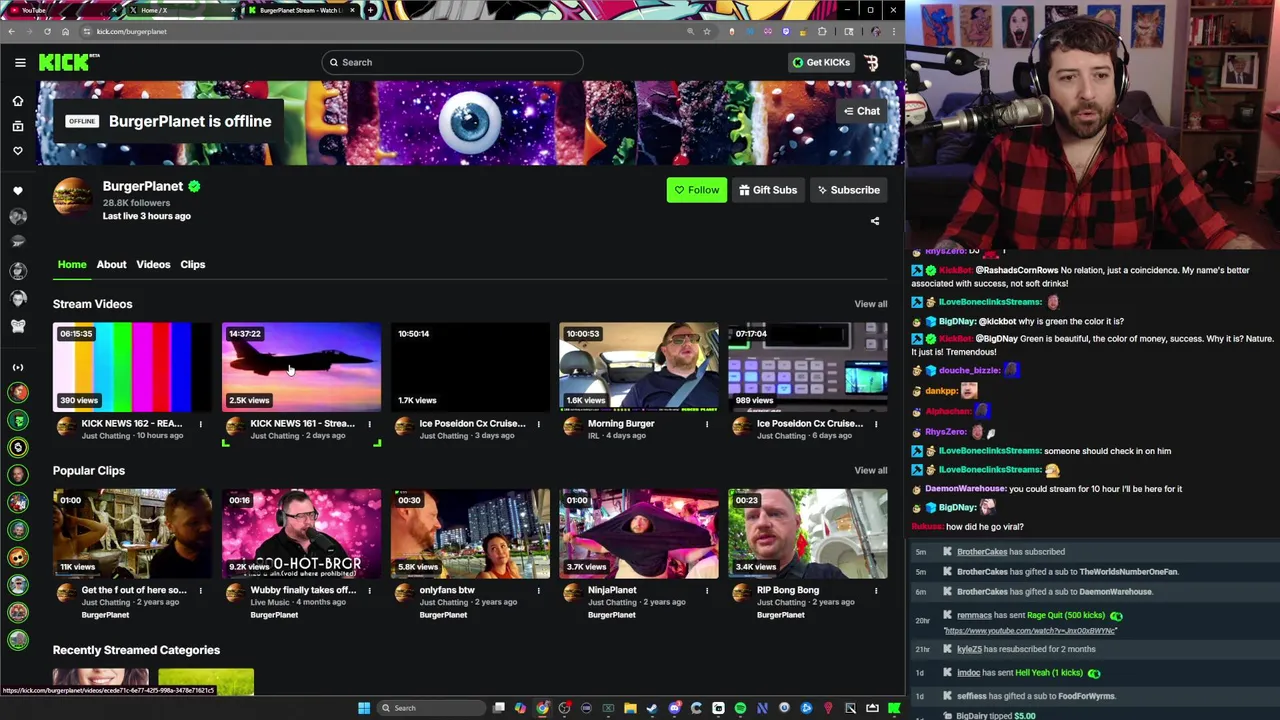This screenshot has height=720, width=1280.
Task: Open the browser extensions puzzle icon
Action: pos(822,31)
